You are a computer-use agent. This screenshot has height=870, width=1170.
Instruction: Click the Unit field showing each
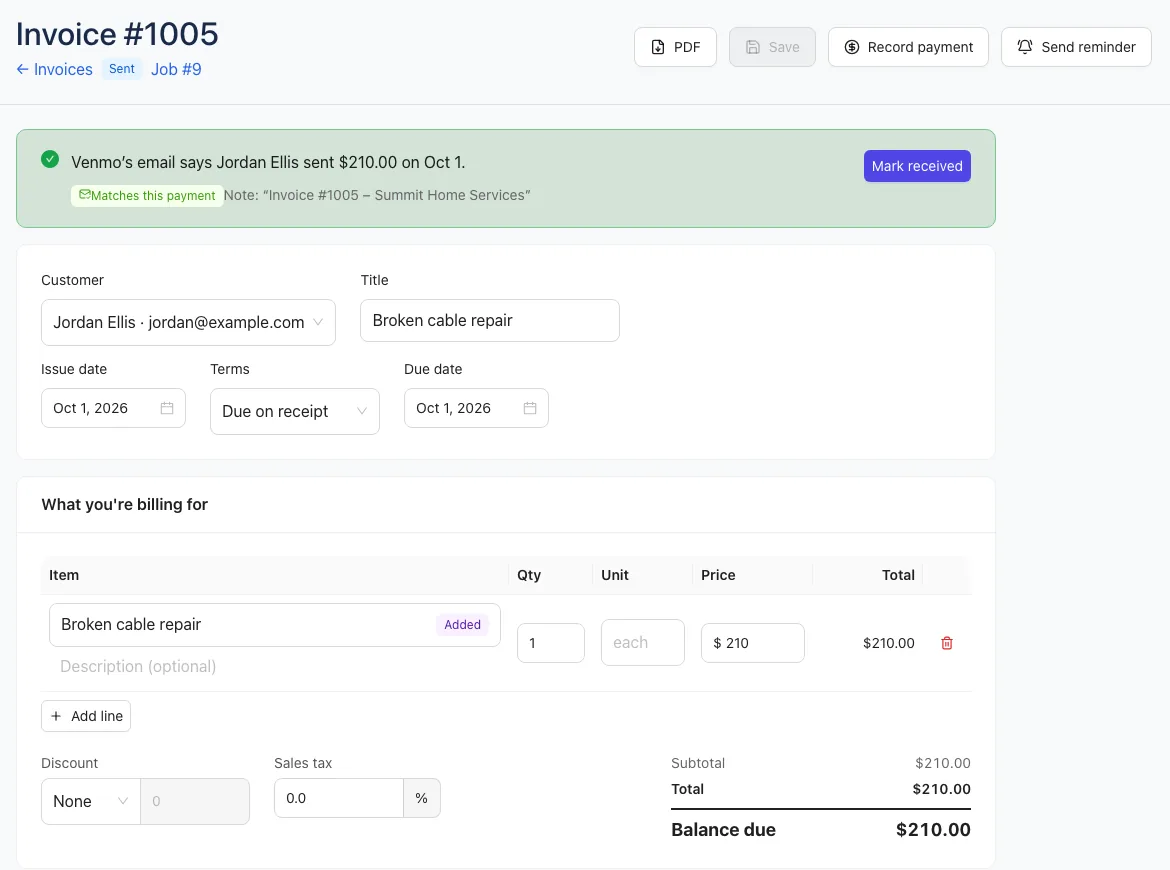[x=642, y=642]
